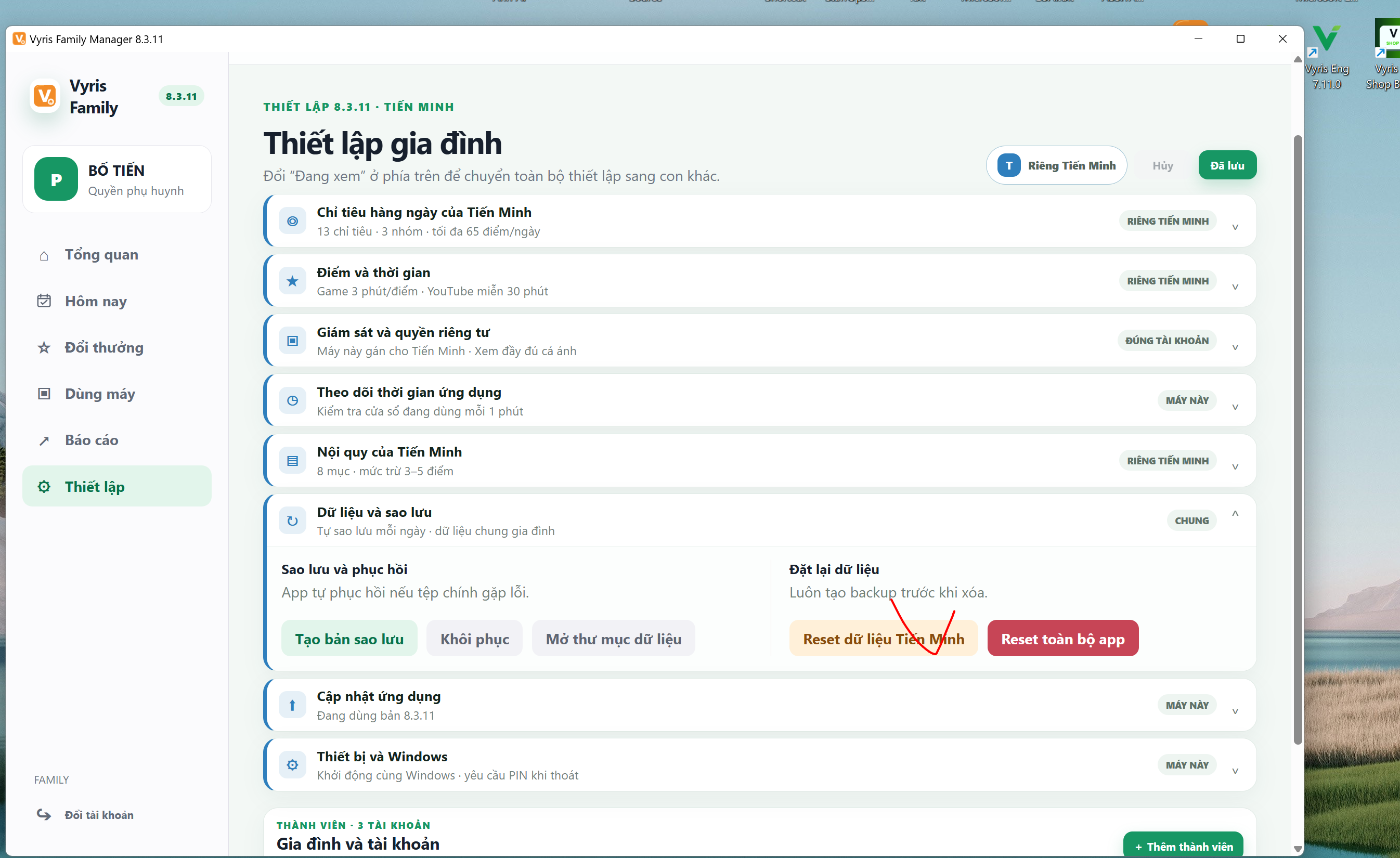Click the Tạo bản sao lưu button
1400x858 pixels.
349,639
